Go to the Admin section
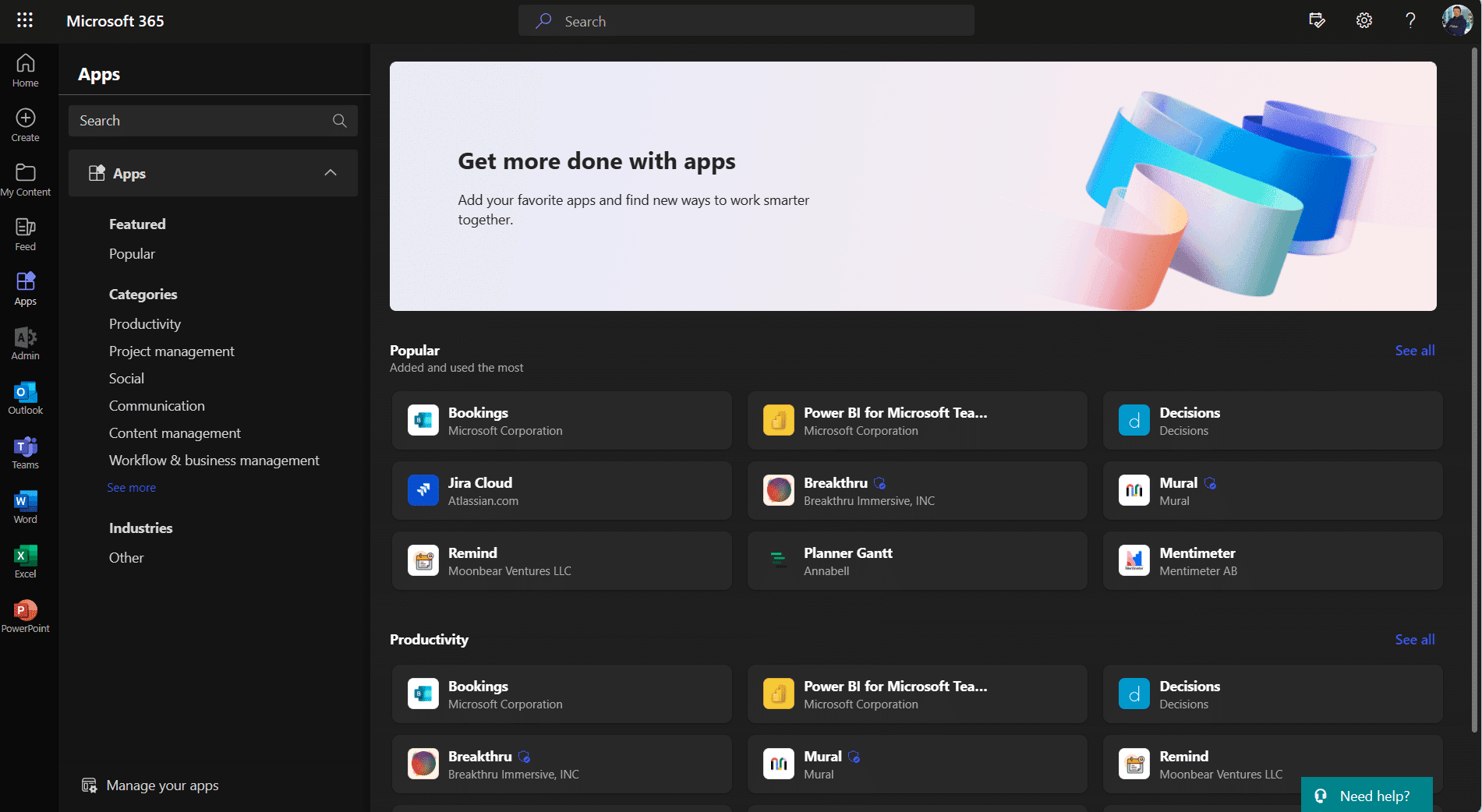 (x=25, y=344)
